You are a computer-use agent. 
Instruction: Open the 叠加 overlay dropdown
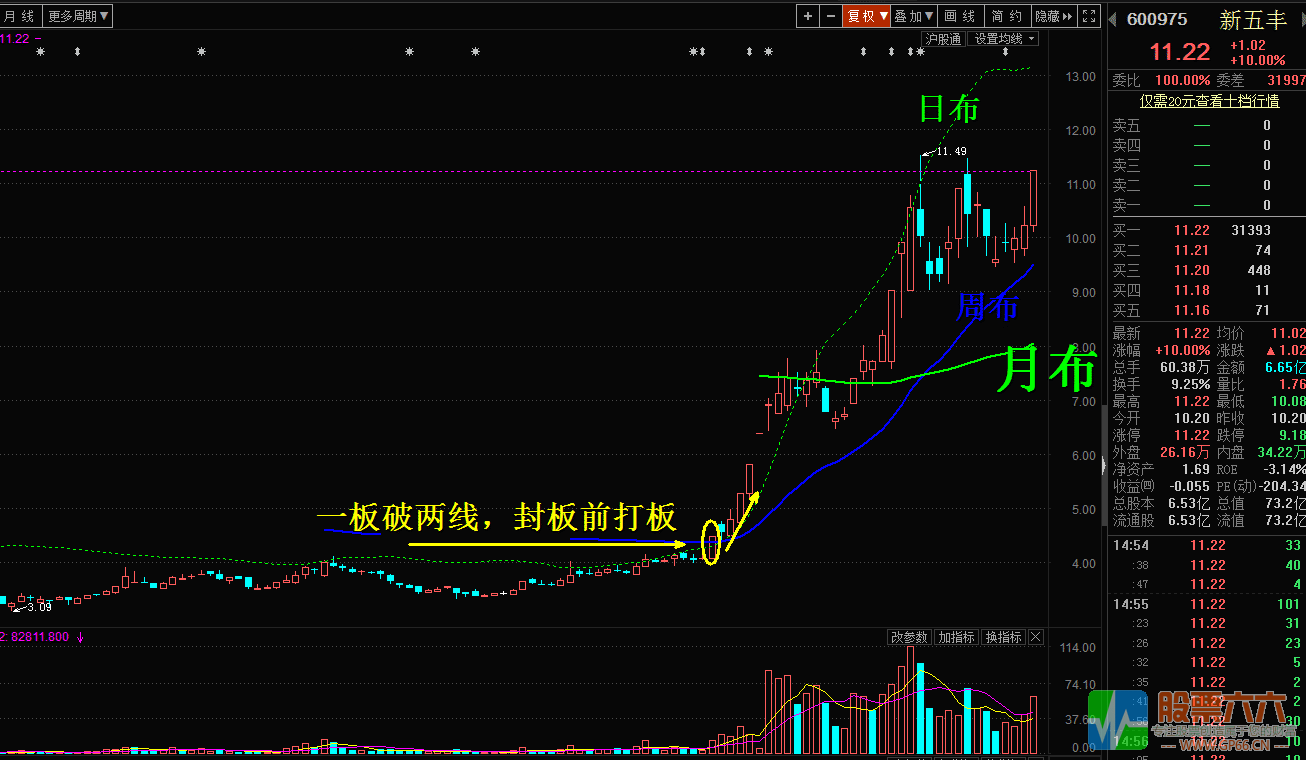point(914,16)
